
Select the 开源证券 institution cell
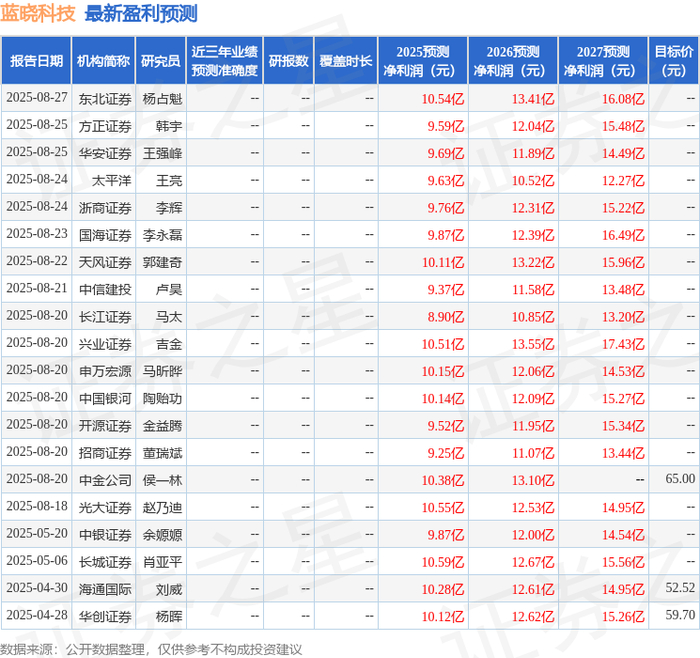tap(105, 426)
